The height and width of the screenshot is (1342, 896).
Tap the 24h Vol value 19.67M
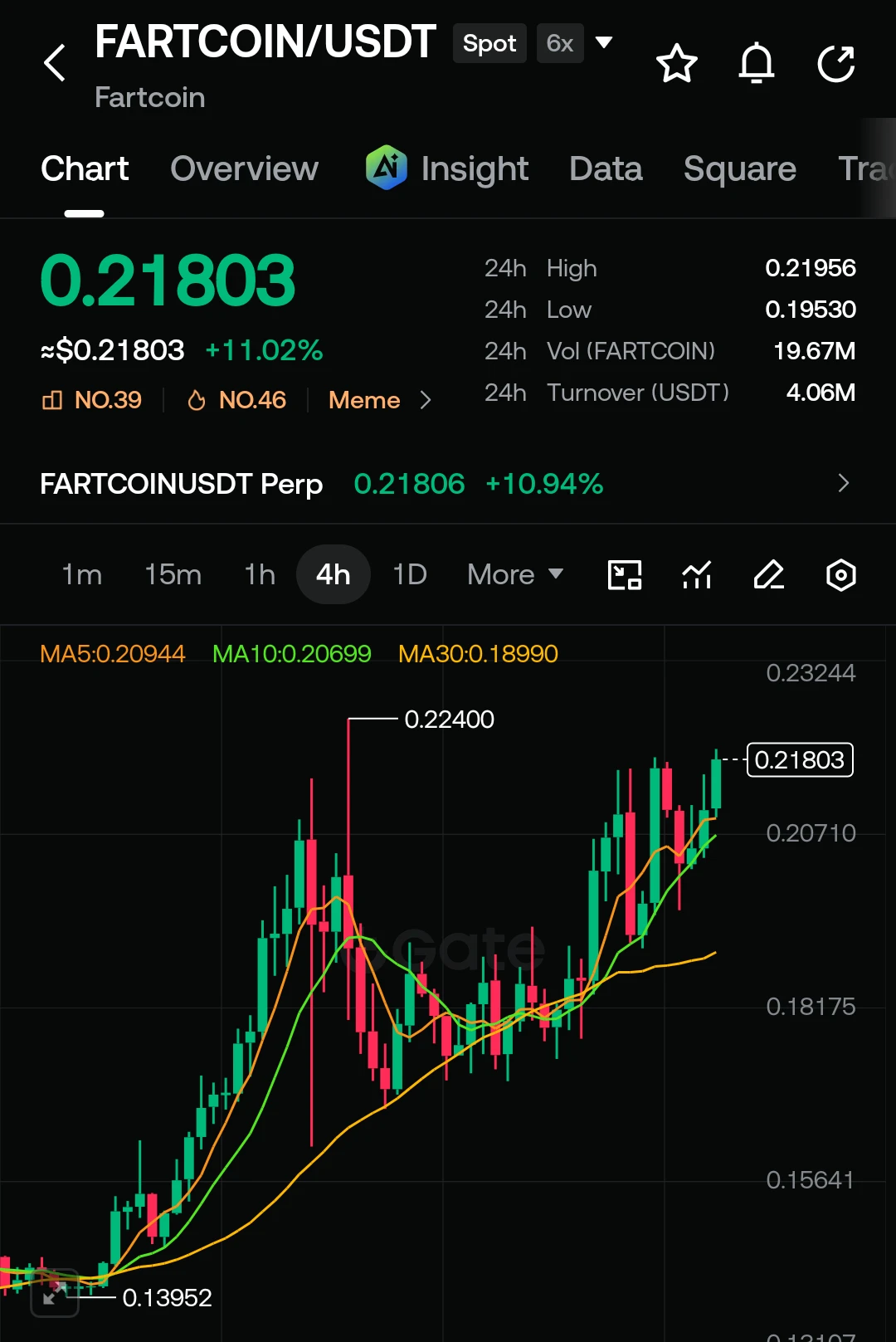(814, 351)
